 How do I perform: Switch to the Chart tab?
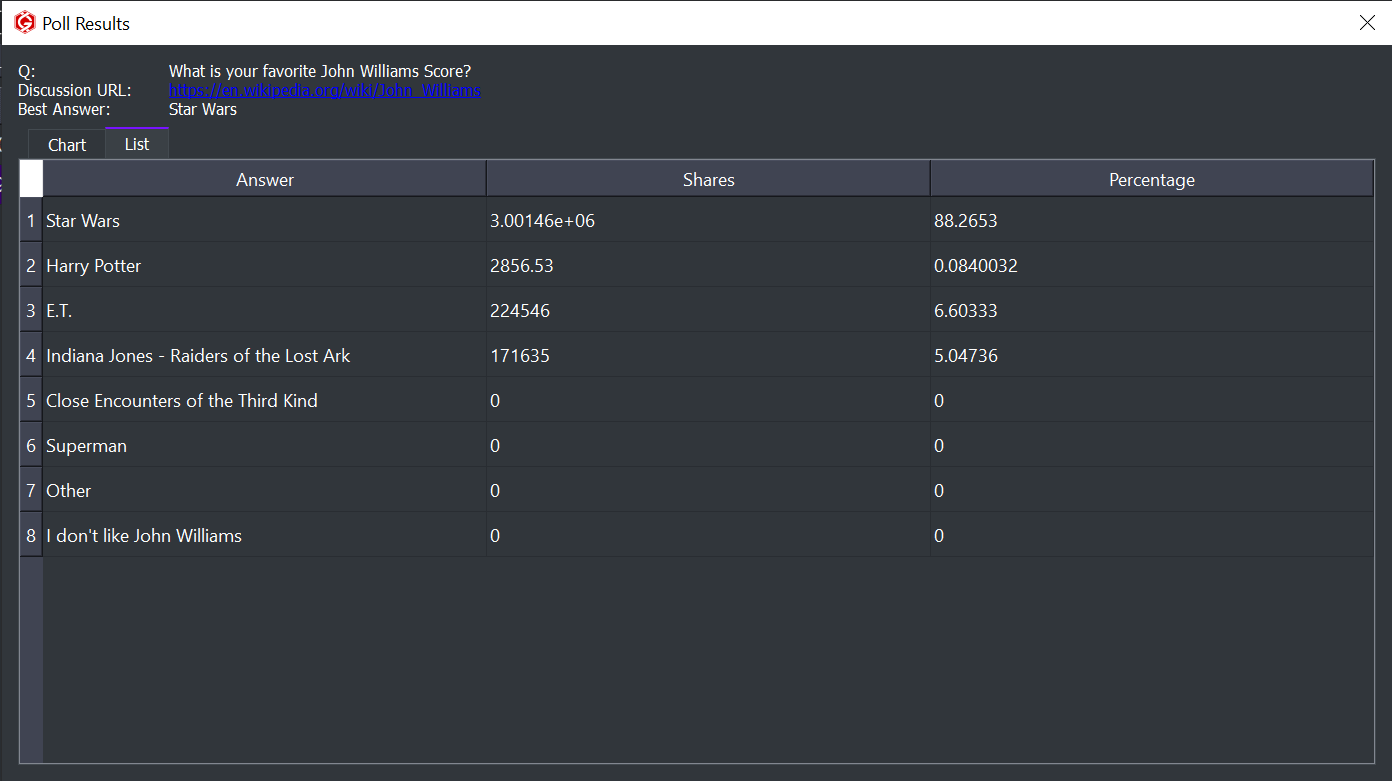point(67,145)
